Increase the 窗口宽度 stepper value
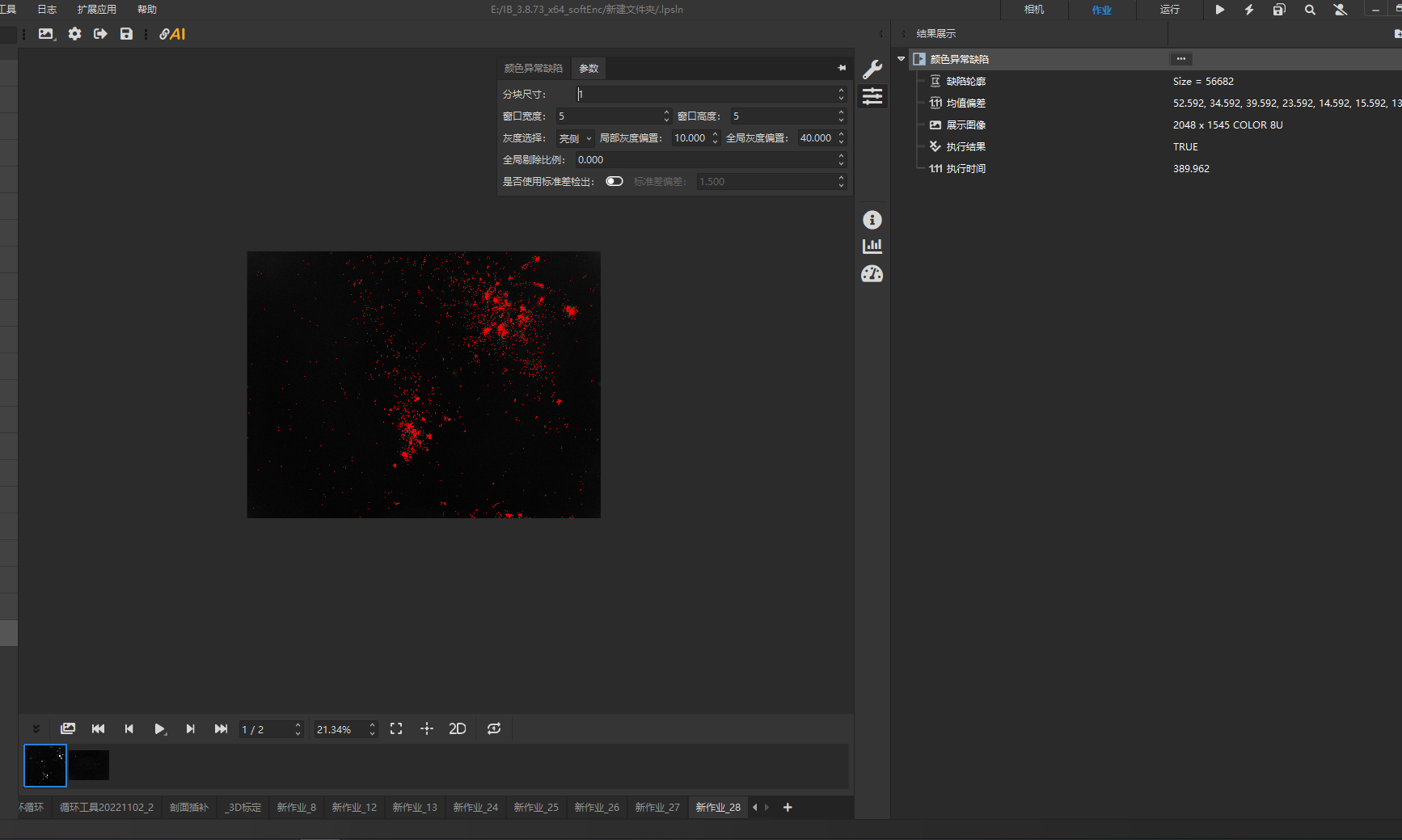Viewport: 1402px width, 840px height. (x=666, y=112)
